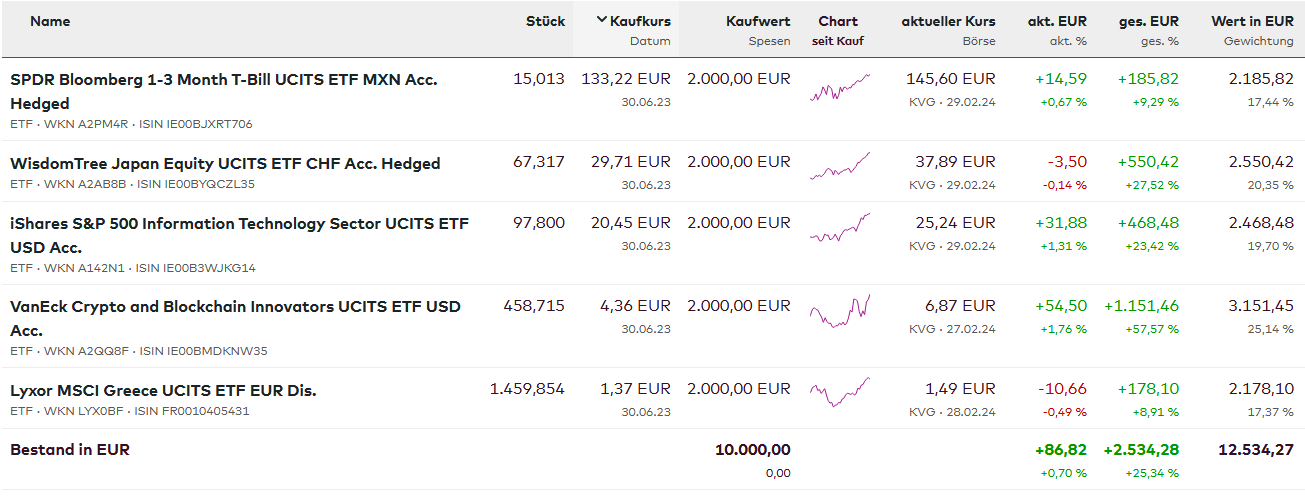Viewport: 1305px width, 497px height.
Task: Sort table by Name column
Action: click(x=50, y=21)
